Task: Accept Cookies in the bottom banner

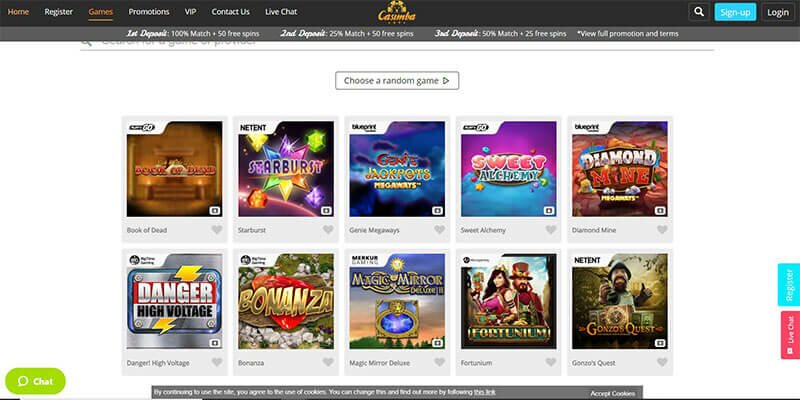Action: pos(613,393)
